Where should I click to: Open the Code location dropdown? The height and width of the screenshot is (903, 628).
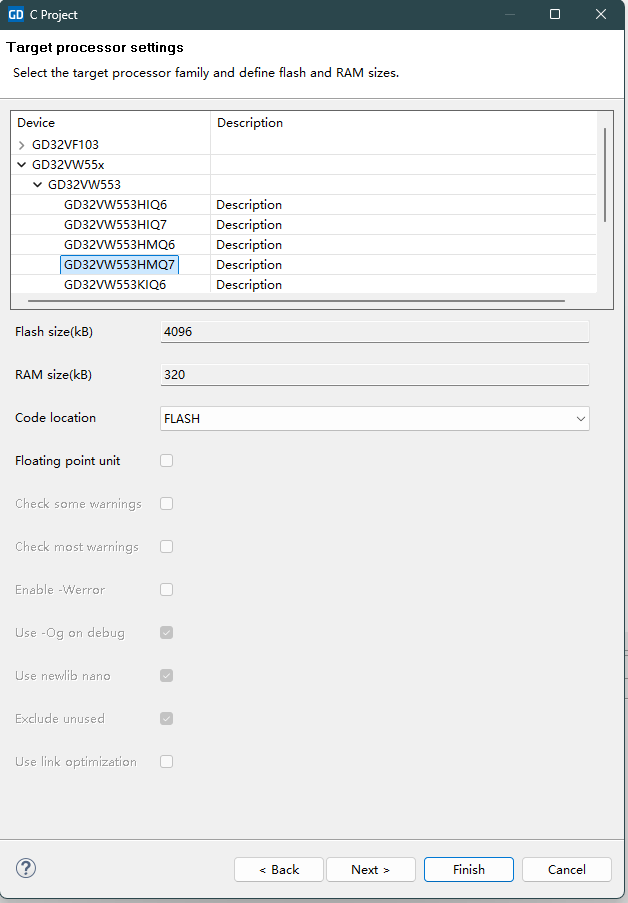click(x=375, y=419)
